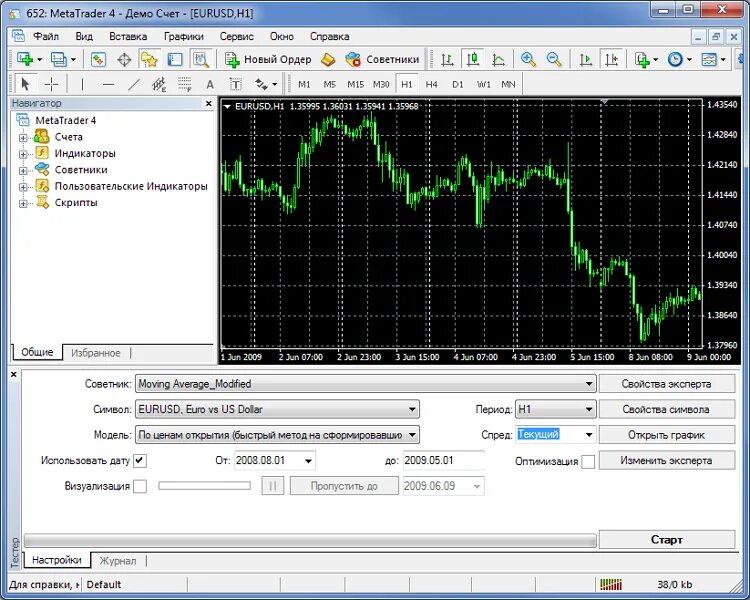750x600 pixels.
Task: Open the new chart icon
Action: coord(24,59)
